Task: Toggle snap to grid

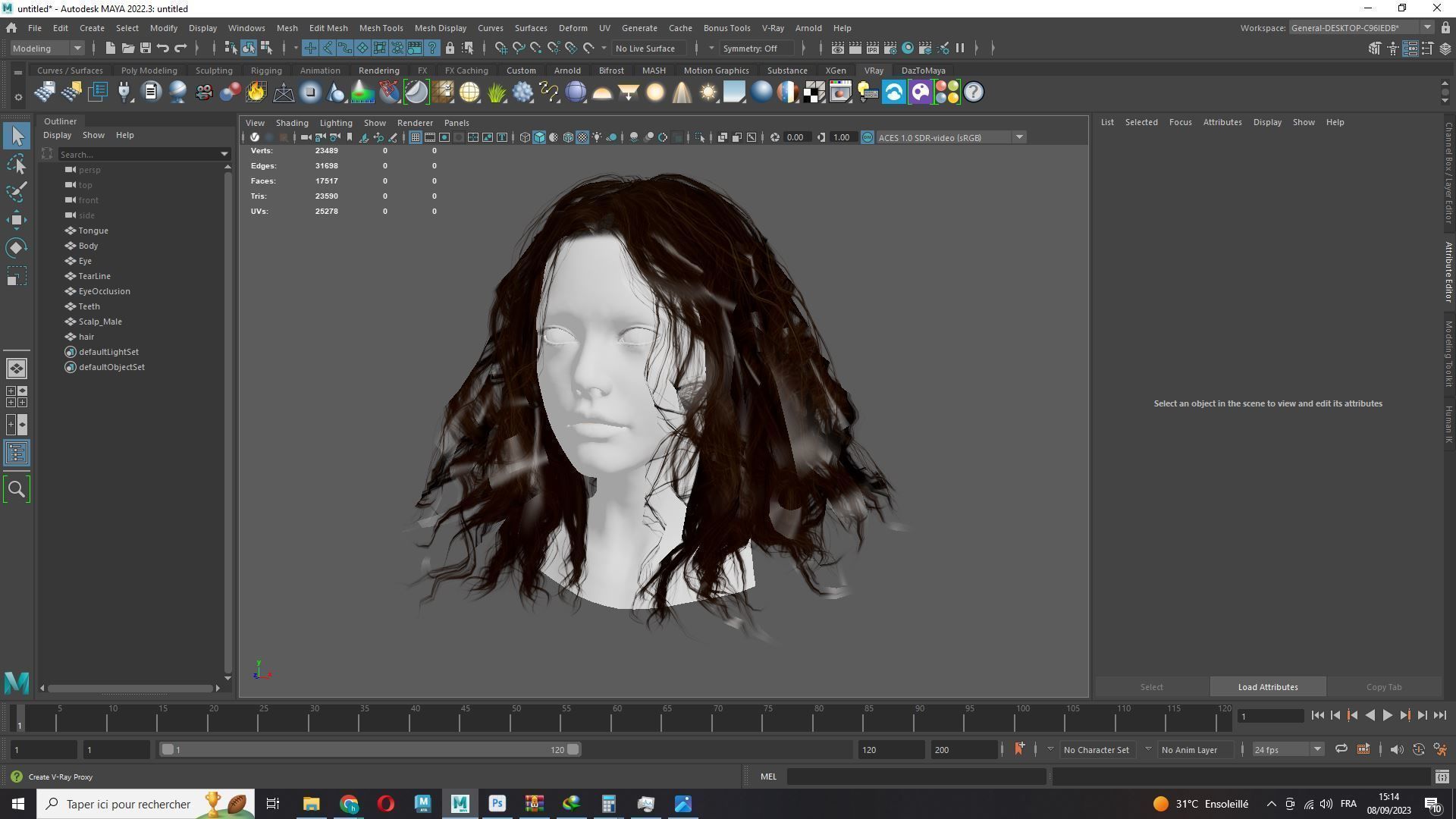Action: pos(500,48)
